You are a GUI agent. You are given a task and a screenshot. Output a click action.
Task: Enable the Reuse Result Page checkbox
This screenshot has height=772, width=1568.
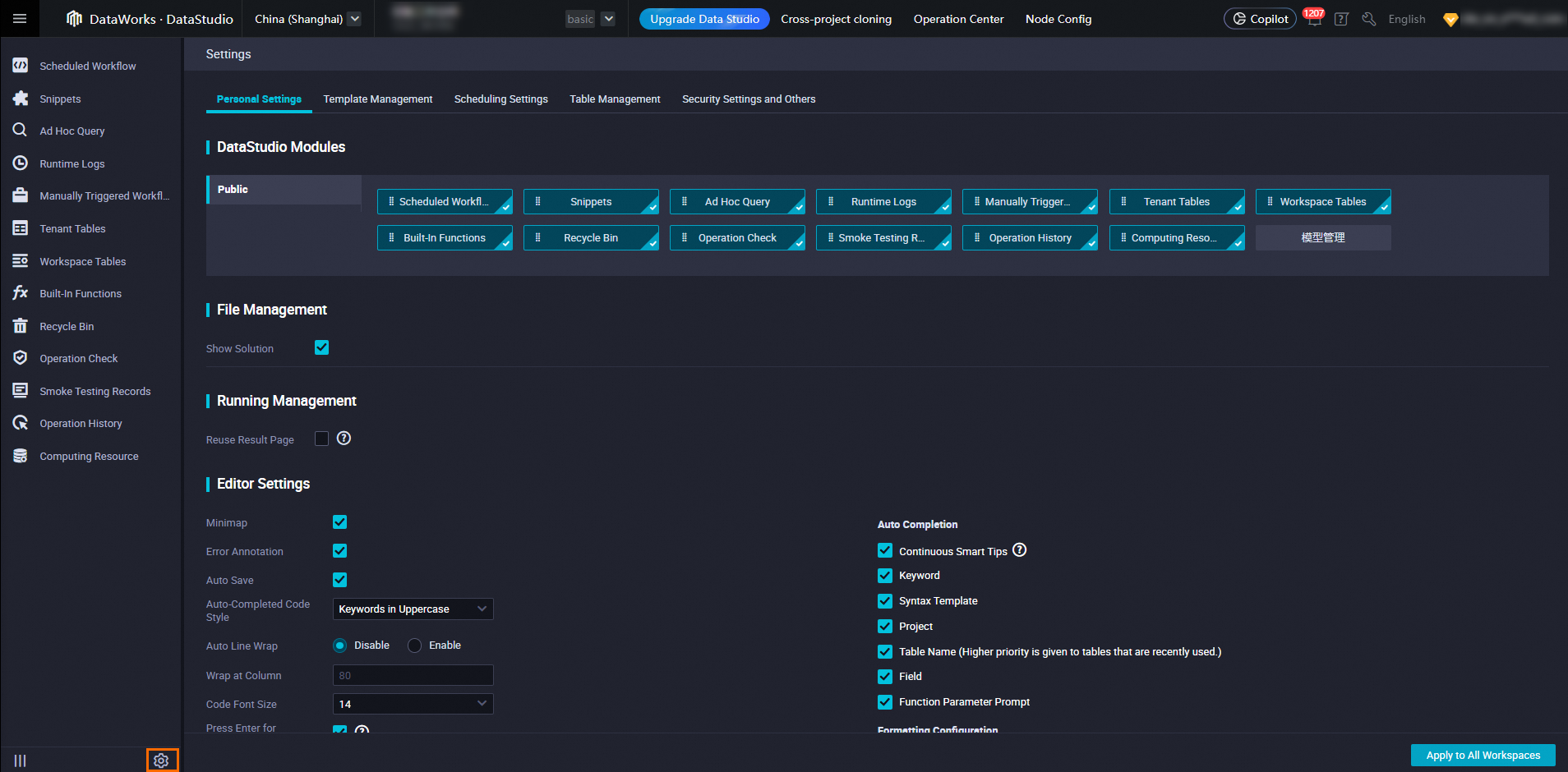pos(321,439)
